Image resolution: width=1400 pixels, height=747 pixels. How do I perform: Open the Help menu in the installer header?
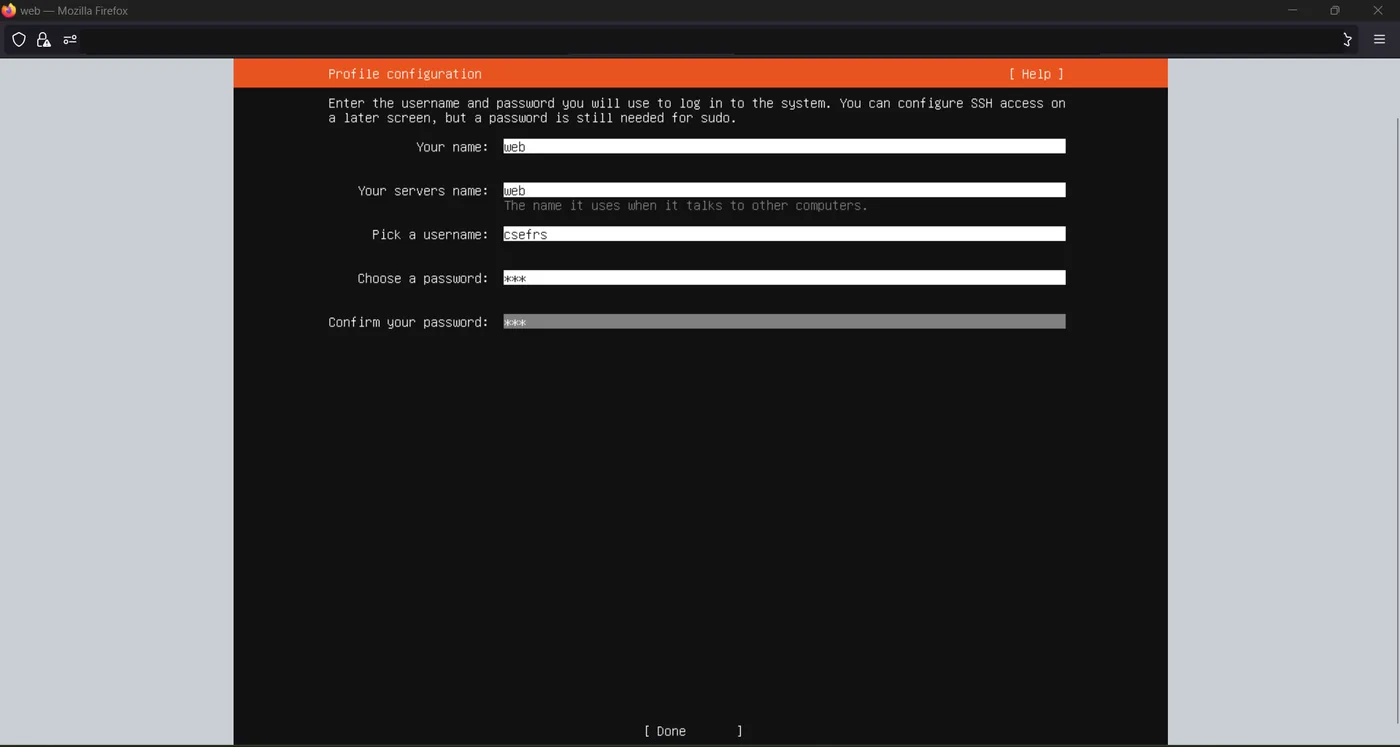(1036, 74)
